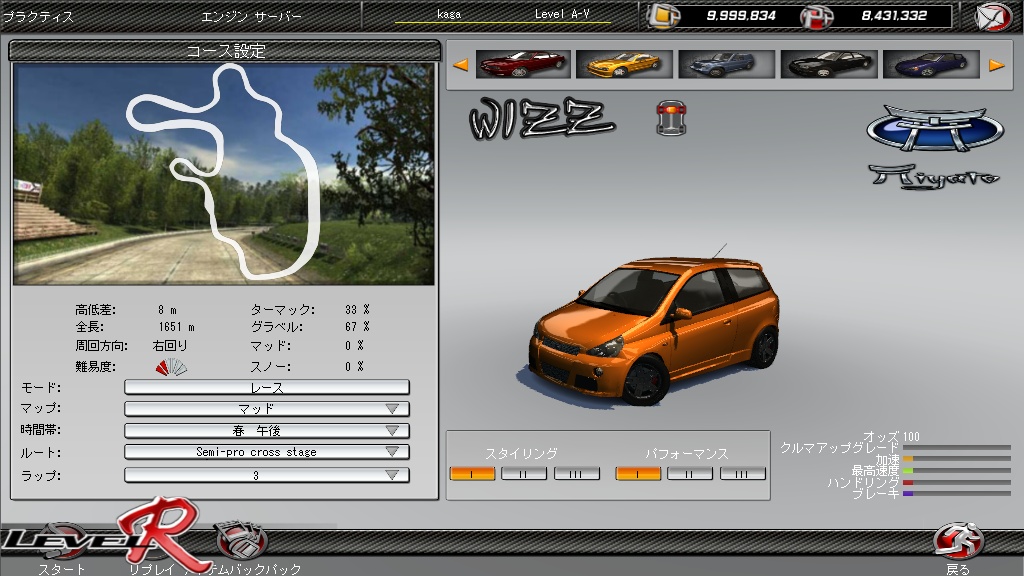Screen dimensions: 1024x576
Task: Choose performance level I
Action: (638, 473)
